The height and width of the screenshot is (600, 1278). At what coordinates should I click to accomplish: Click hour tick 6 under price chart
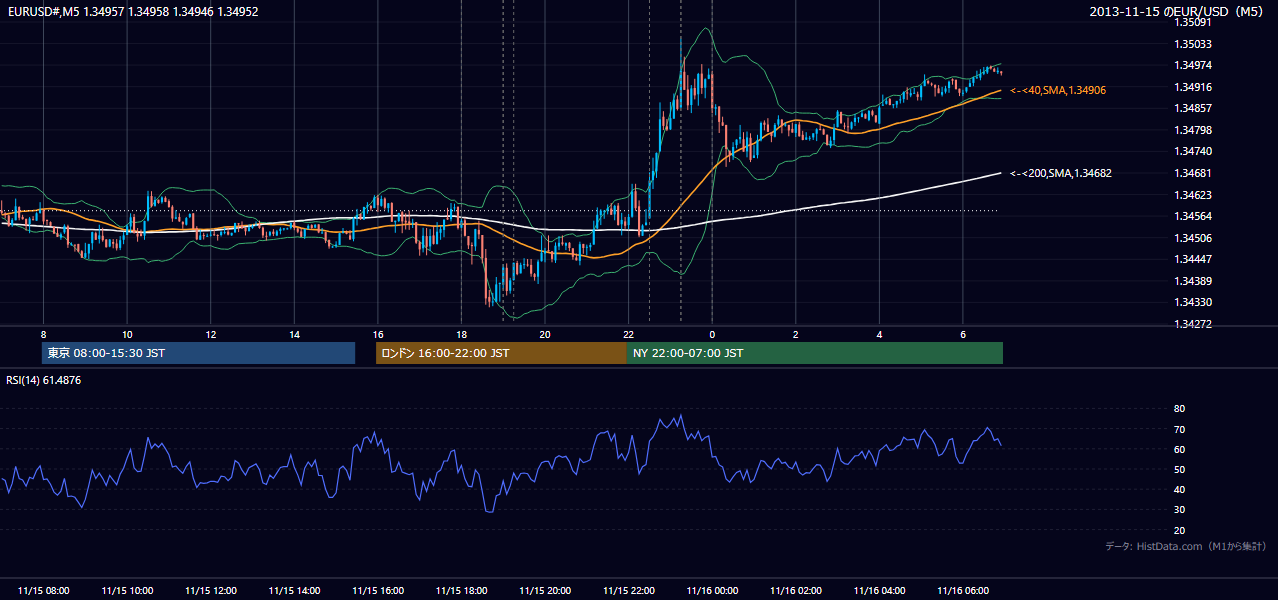[963, 334]
